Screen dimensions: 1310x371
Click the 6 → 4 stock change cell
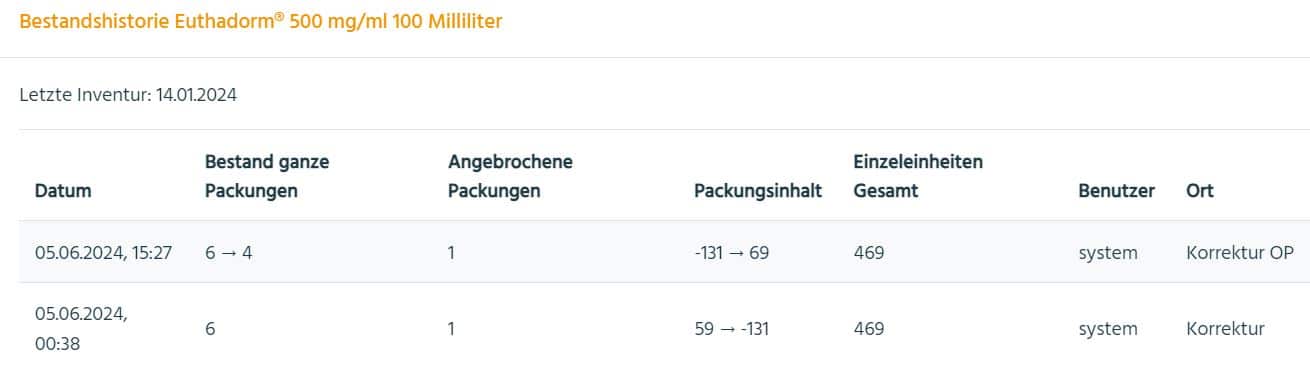pyautogui.click(x=229, y=253)
